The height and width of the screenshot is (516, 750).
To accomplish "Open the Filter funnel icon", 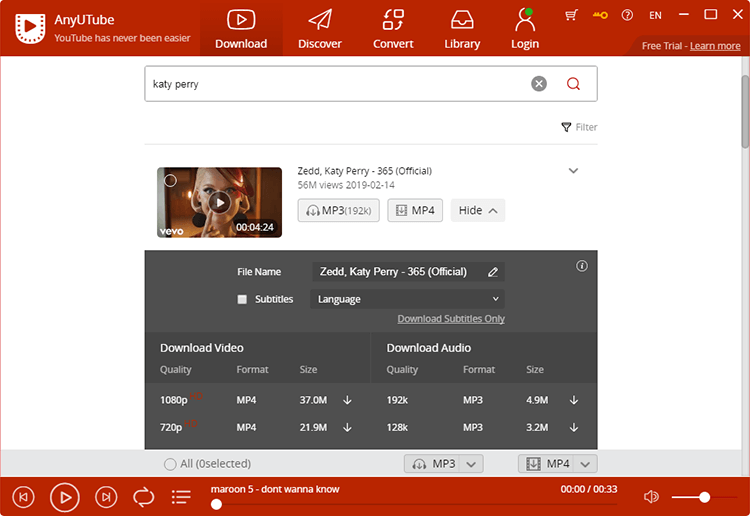I will (x=566, y=127).
